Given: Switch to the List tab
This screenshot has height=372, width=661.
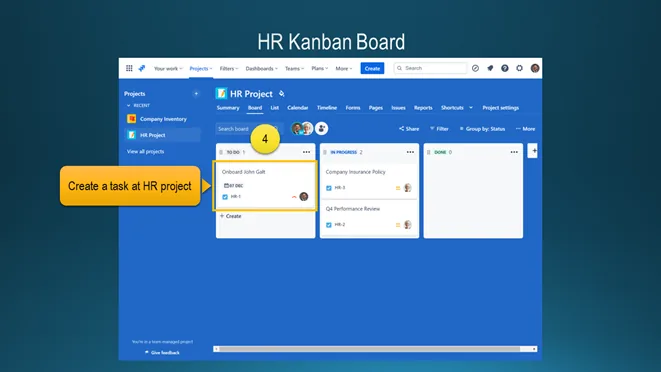Looking at the screenshot, I should 274,108.
